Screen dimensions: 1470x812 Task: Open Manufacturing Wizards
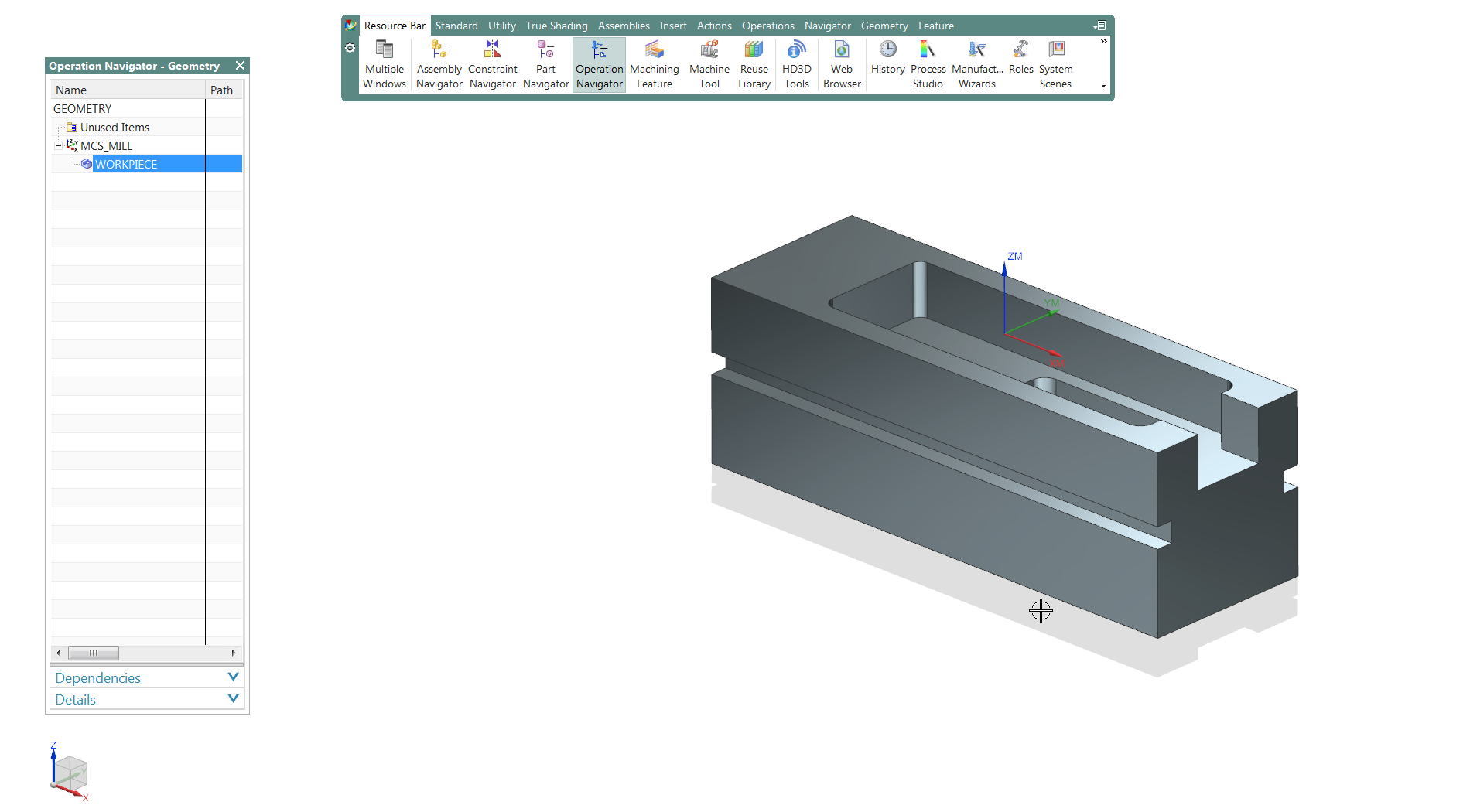977,65
